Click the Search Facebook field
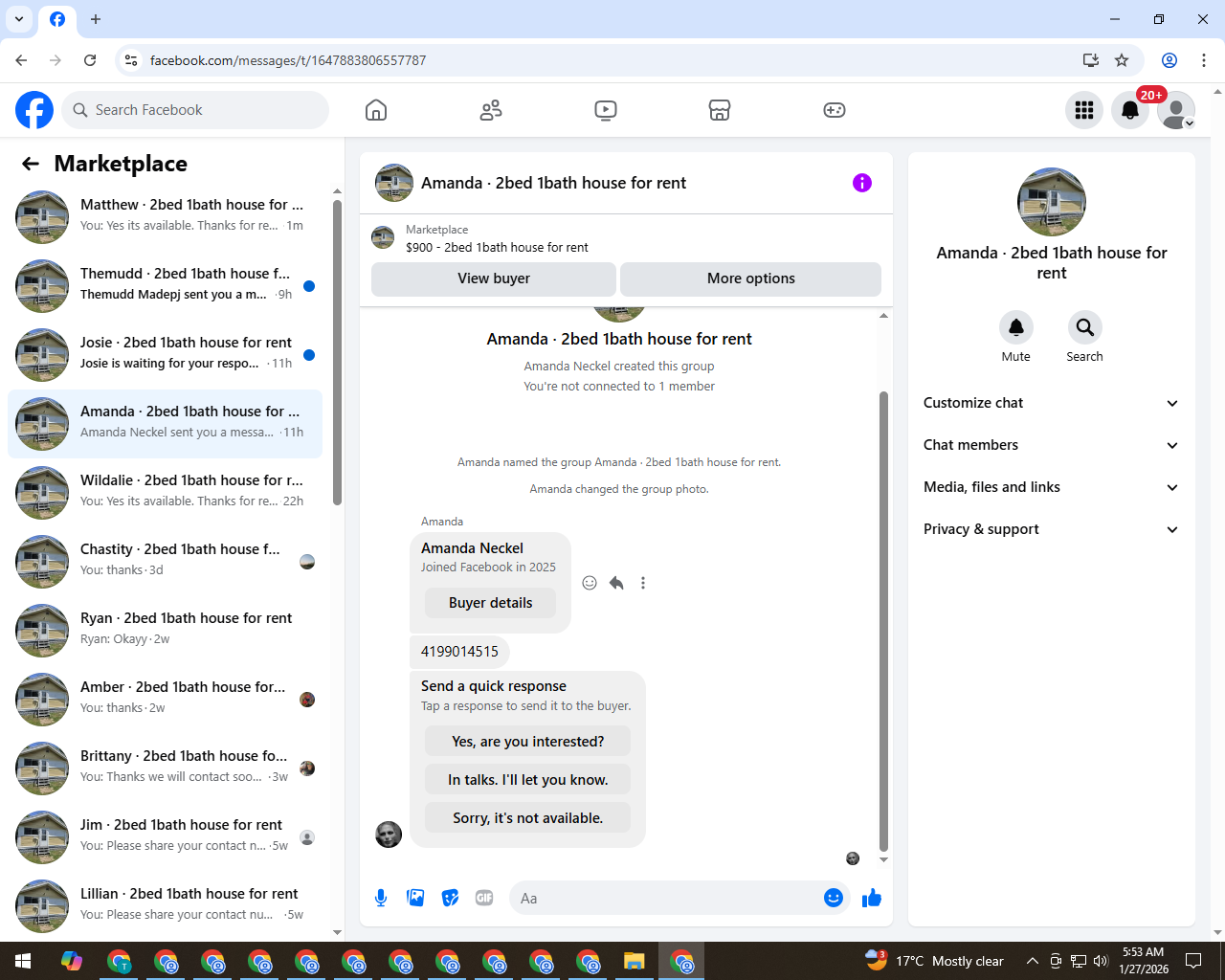The height and width of the screenshot is (980, 1225). tap(195, 110)
